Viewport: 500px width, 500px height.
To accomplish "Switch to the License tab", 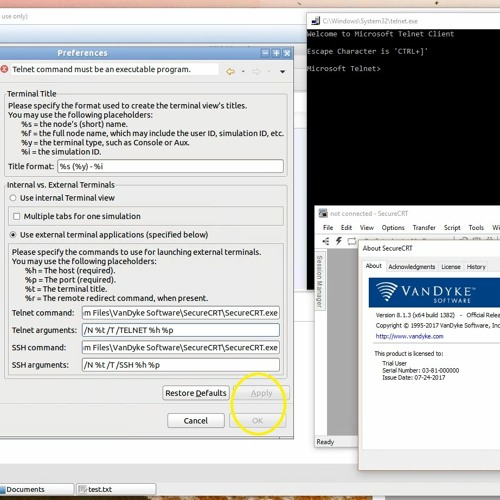I will click(451, 267).
